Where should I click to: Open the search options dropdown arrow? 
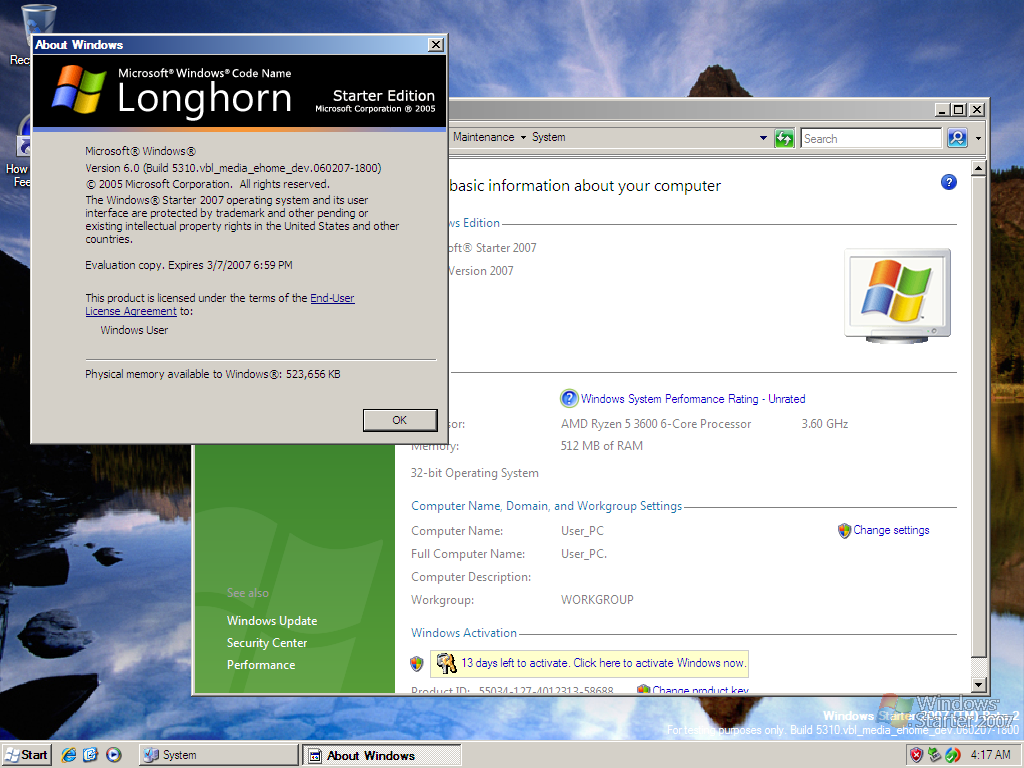pyautogui.click(x=978, y=138)
